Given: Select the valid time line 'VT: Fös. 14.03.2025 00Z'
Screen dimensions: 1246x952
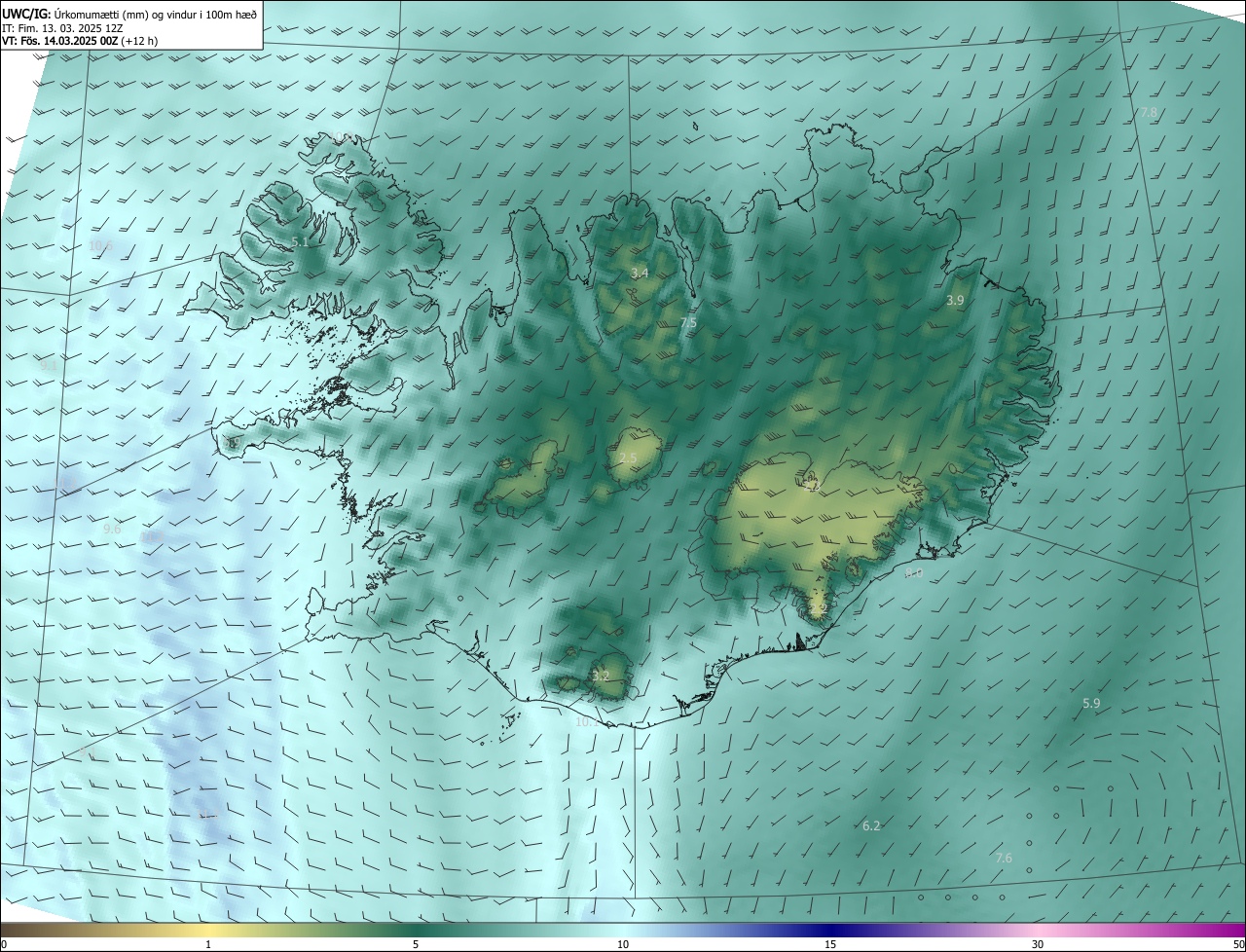Looking at the screenshot, I should pos(60,41).
